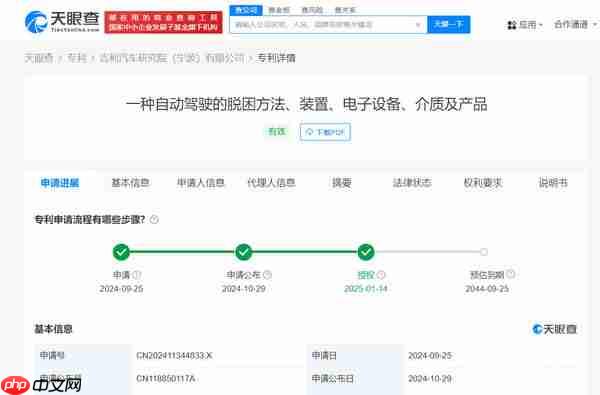
Task: Click the 申请日 label cell
Action: 355,356
